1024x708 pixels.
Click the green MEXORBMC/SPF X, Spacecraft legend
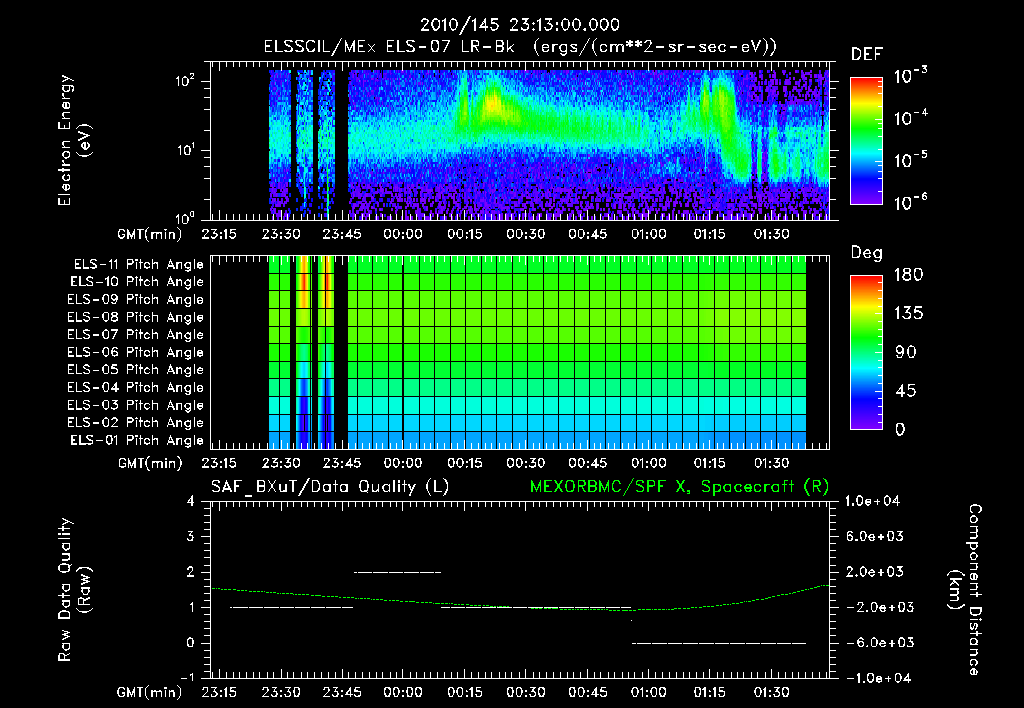pyautogui.click(x=679, y=487)
